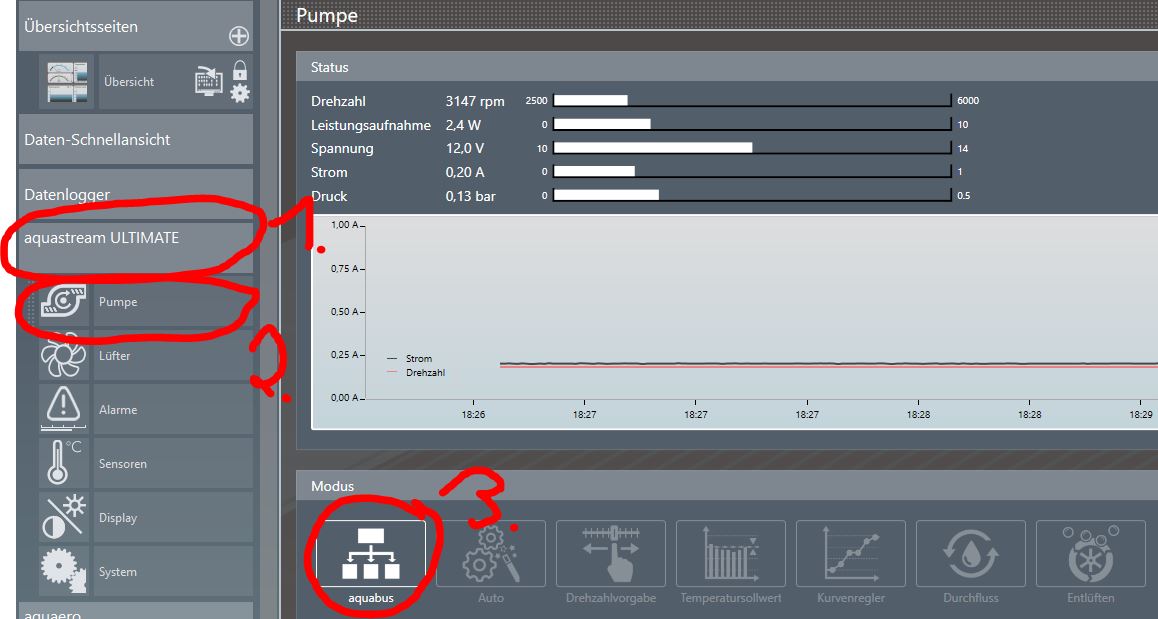
Task: Open settings gear for the Übersicht page
Action: tap(240, 93)
